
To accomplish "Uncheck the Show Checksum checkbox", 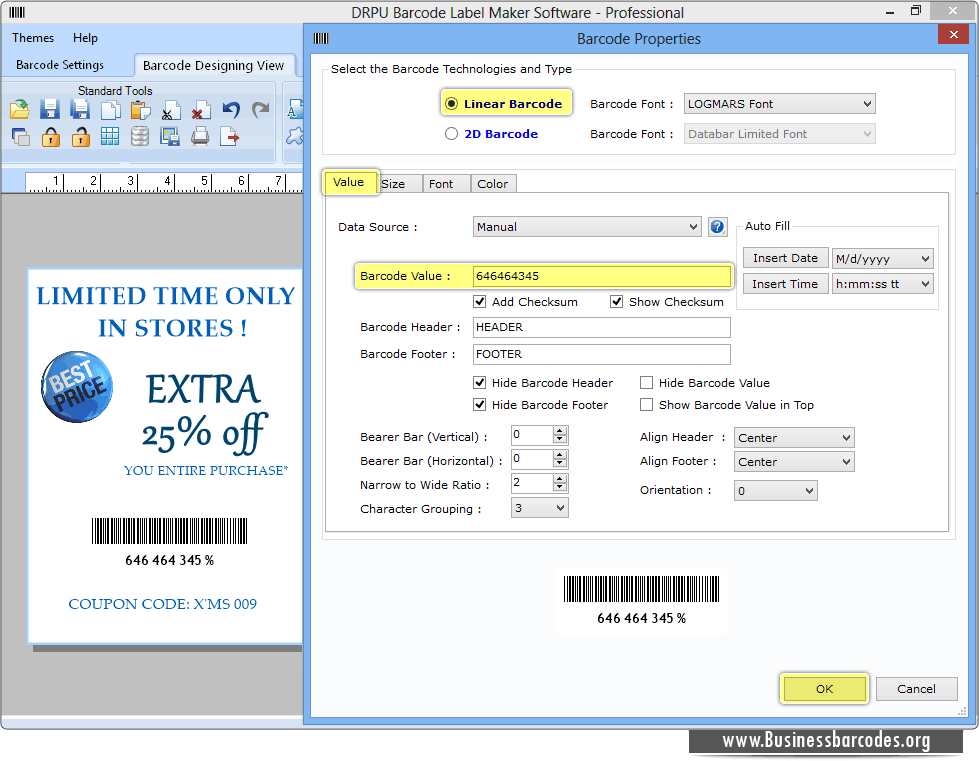I will click(616, 302).
